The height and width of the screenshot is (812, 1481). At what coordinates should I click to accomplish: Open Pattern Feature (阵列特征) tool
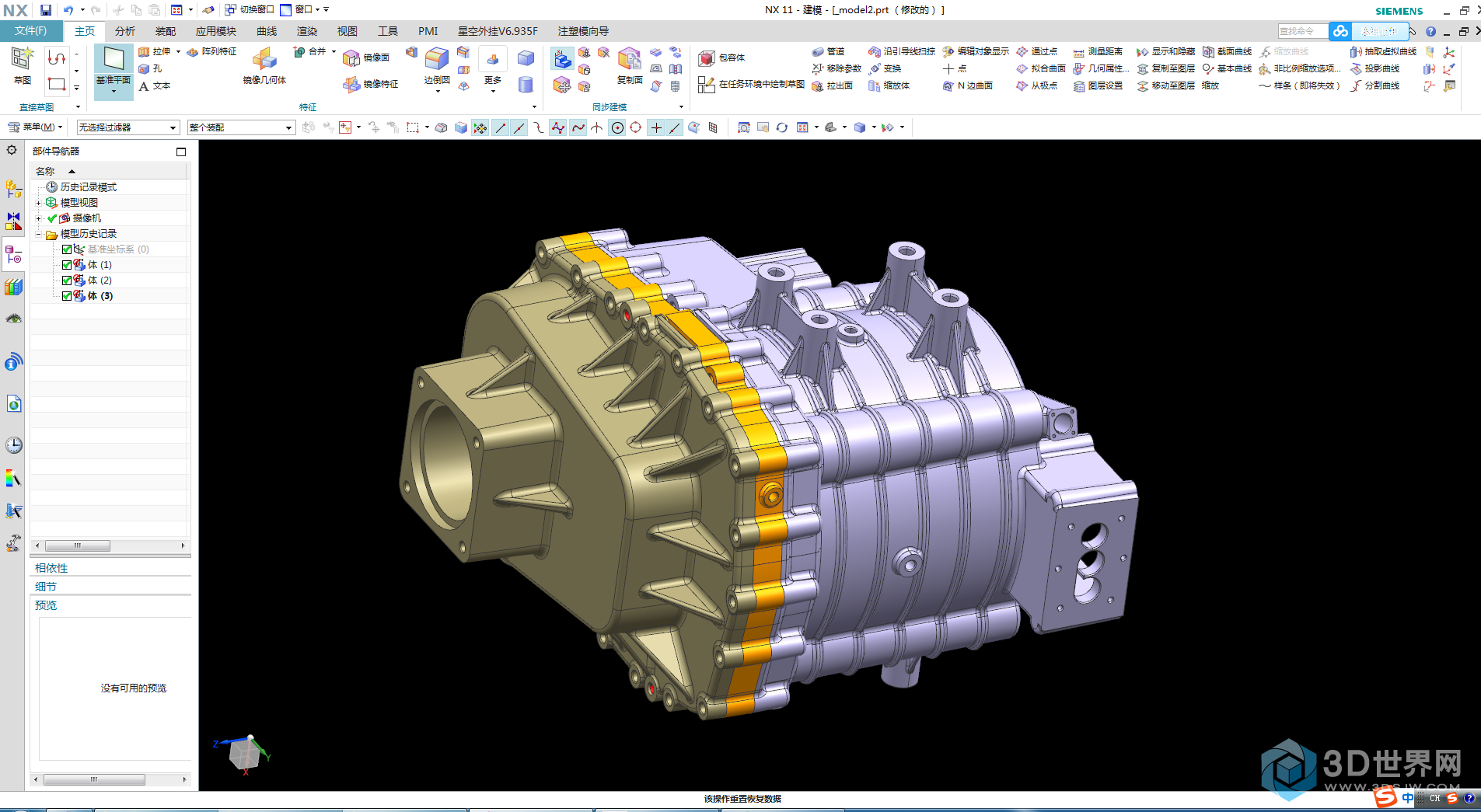(211, 51)
